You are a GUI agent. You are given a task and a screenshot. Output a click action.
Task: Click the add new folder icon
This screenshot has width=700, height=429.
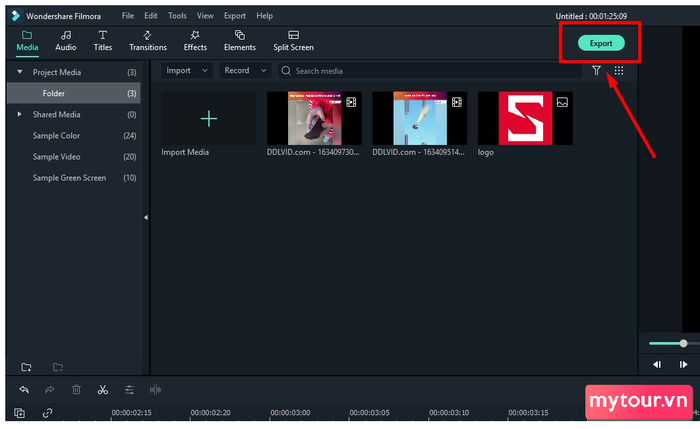tap(26, 367)
